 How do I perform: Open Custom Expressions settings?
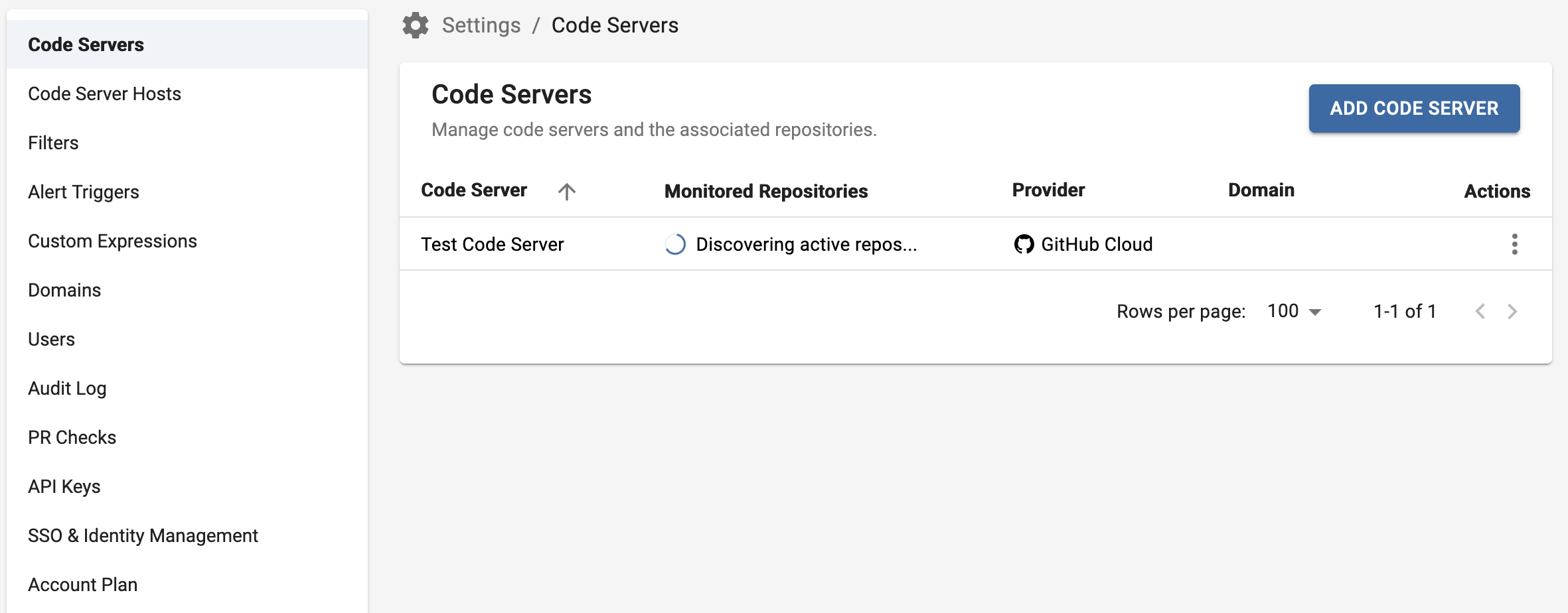point(187,241)
